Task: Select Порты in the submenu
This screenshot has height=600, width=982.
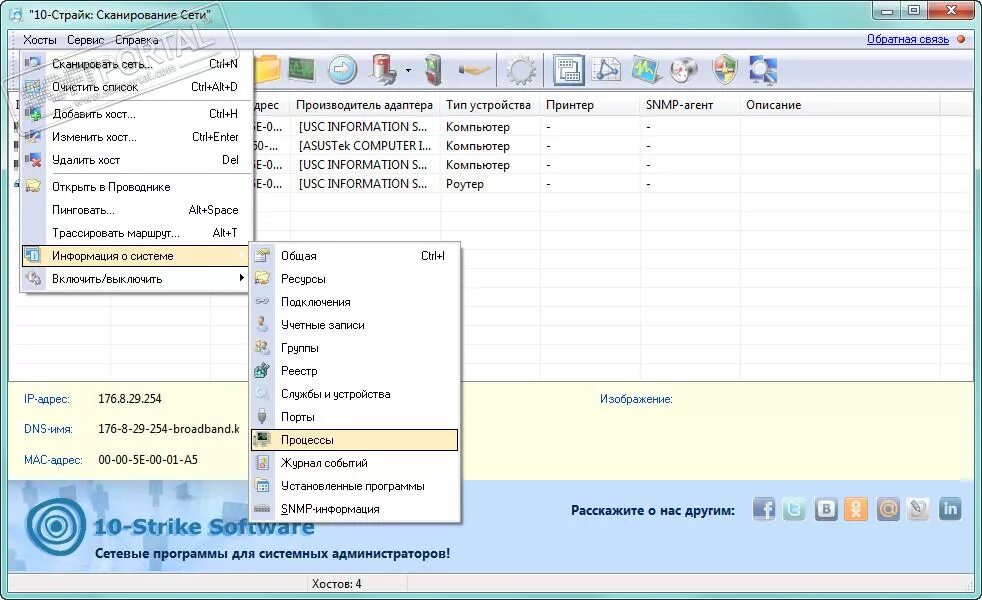Action: pyautogui.click(x=354, y=417)
